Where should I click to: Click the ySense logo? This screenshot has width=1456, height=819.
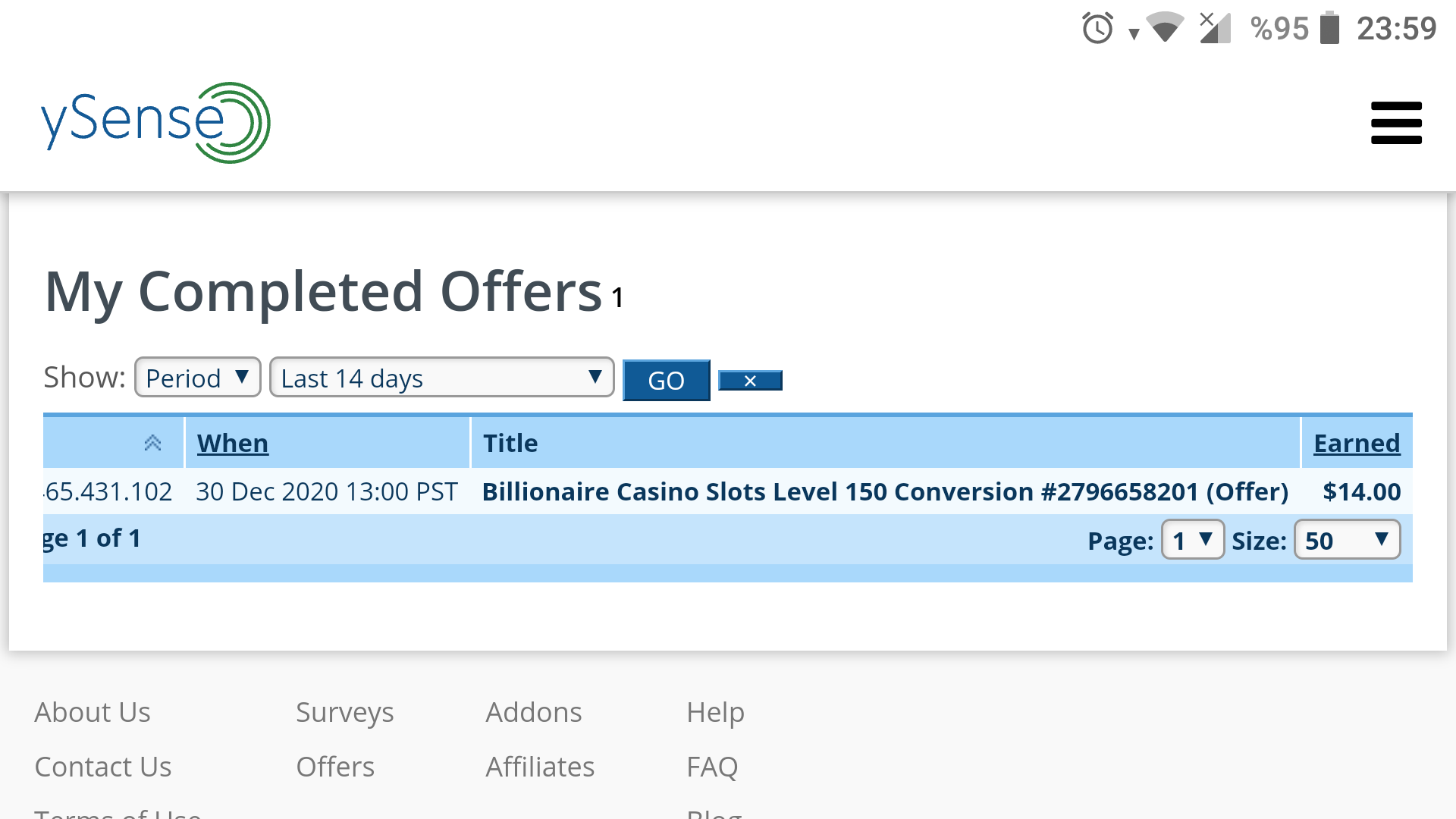tap(155, 123)
